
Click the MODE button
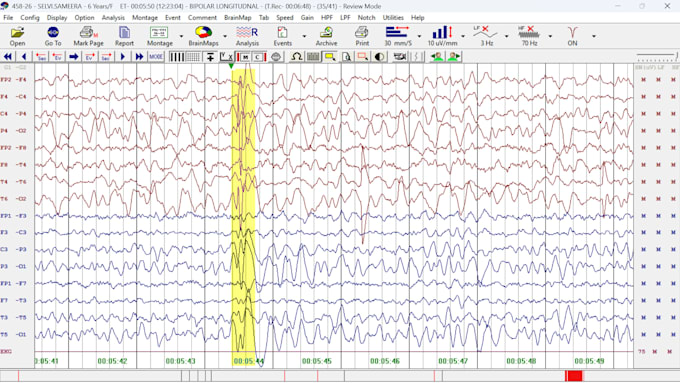pyautogui.click(x=156, y=57)
